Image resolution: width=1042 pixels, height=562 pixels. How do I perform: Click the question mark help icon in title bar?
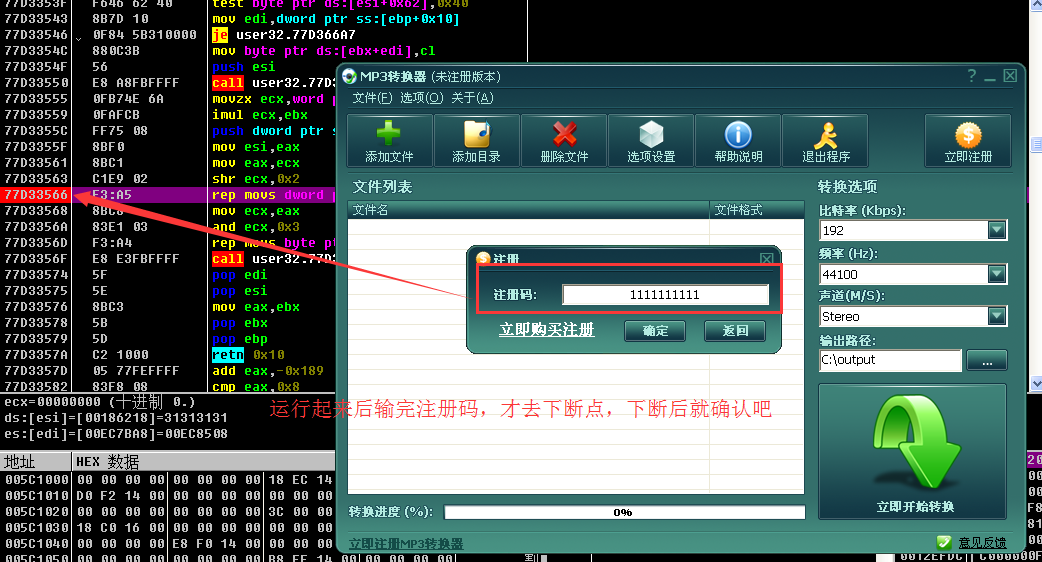(972, 76)
